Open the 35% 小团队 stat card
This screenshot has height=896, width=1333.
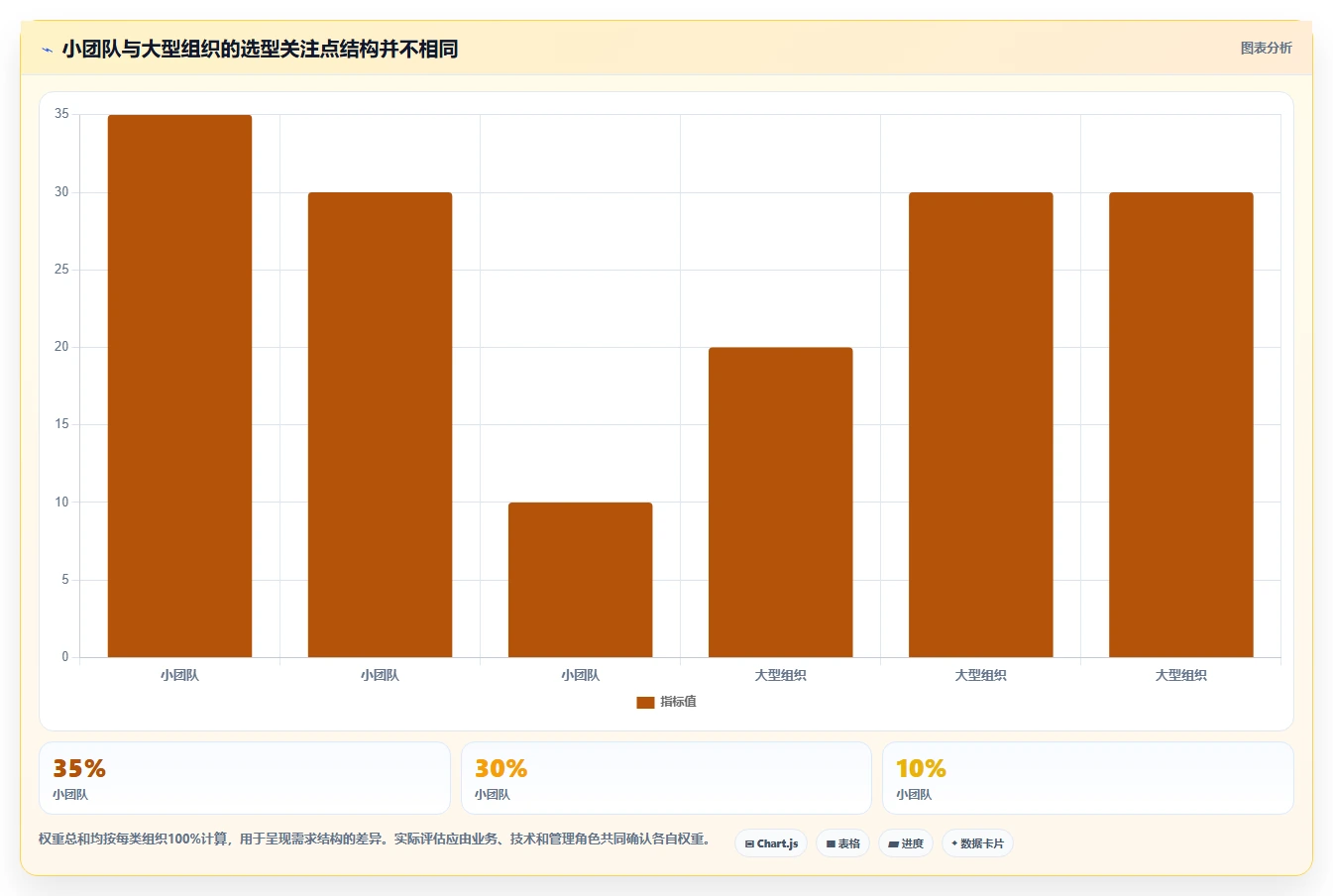click(245, 778)
